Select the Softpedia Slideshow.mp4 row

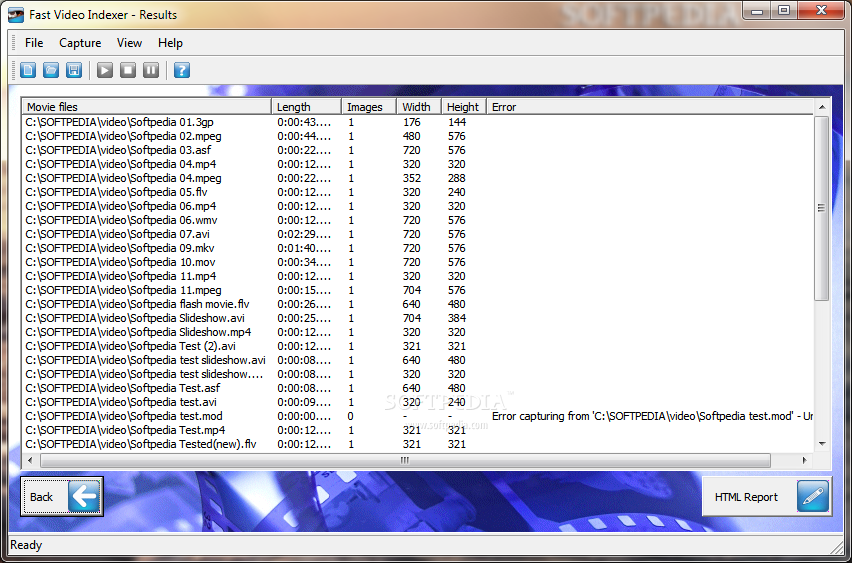coord(418,332)
